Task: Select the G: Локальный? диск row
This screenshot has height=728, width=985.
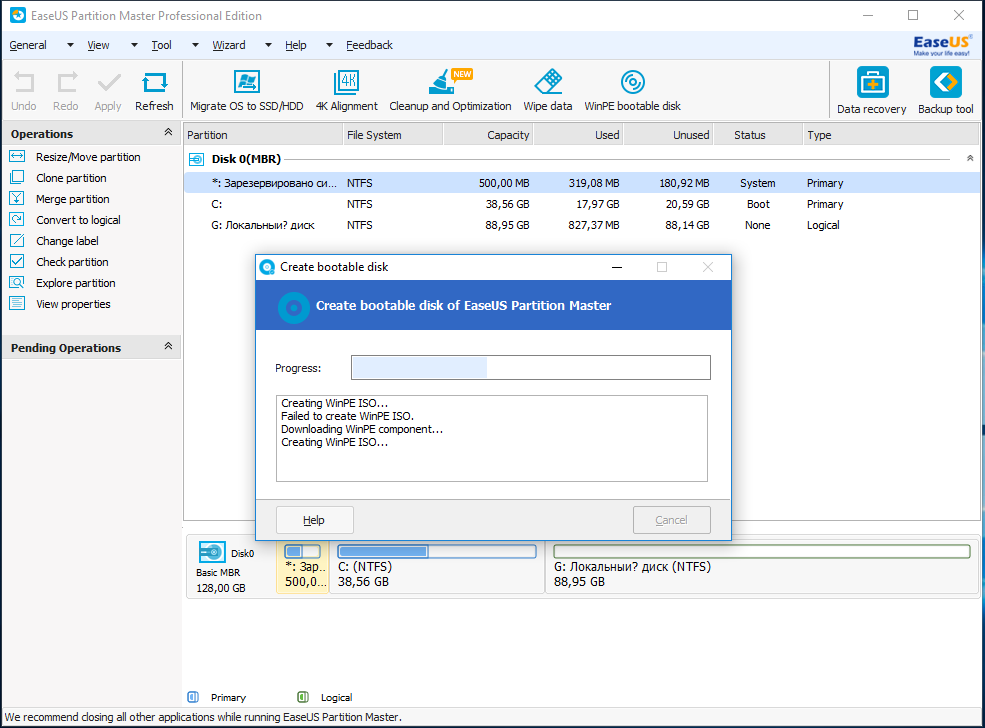Action: click(581, 225)
